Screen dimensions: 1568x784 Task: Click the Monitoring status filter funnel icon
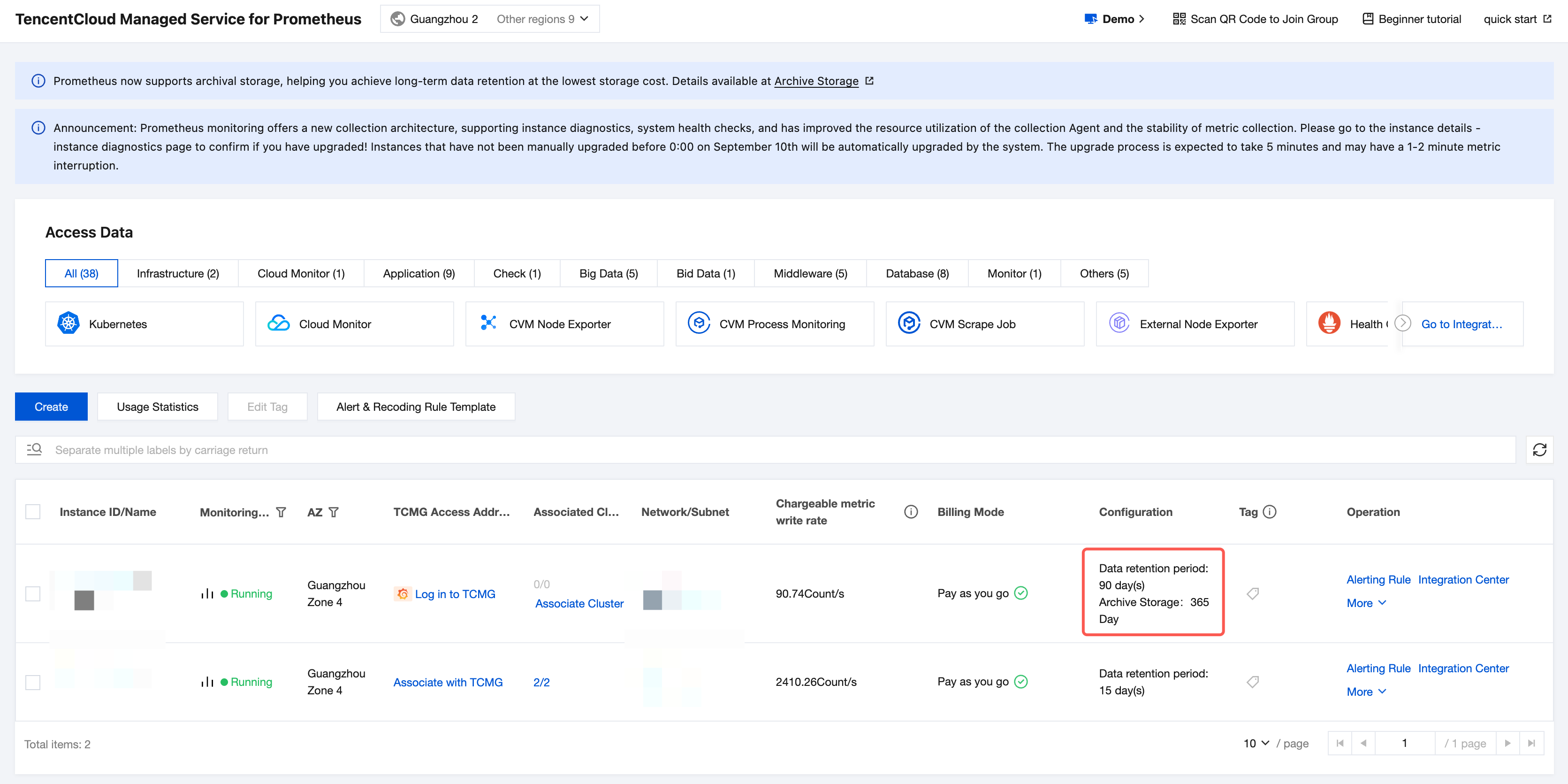[x=281, y=512]
